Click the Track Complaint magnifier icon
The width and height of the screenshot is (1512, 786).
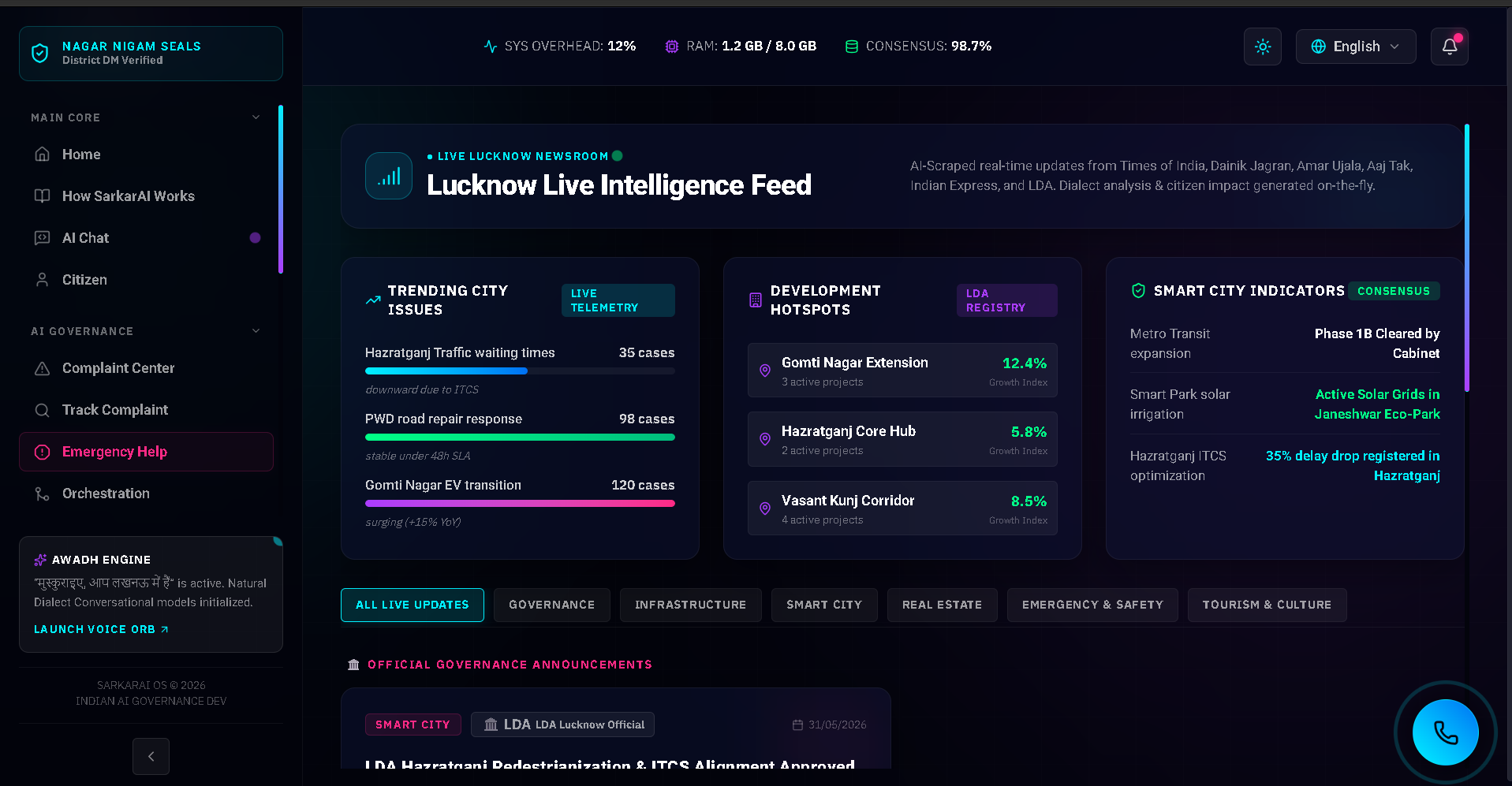(43, 410)
